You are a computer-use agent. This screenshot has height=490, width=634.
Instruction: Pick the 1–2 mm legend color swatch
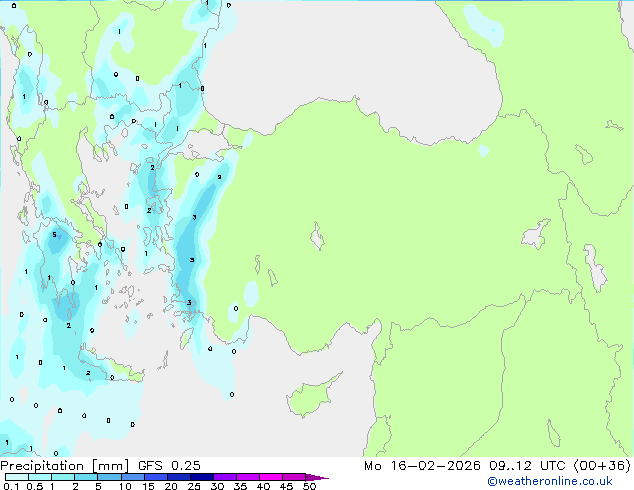click(63, 477)
